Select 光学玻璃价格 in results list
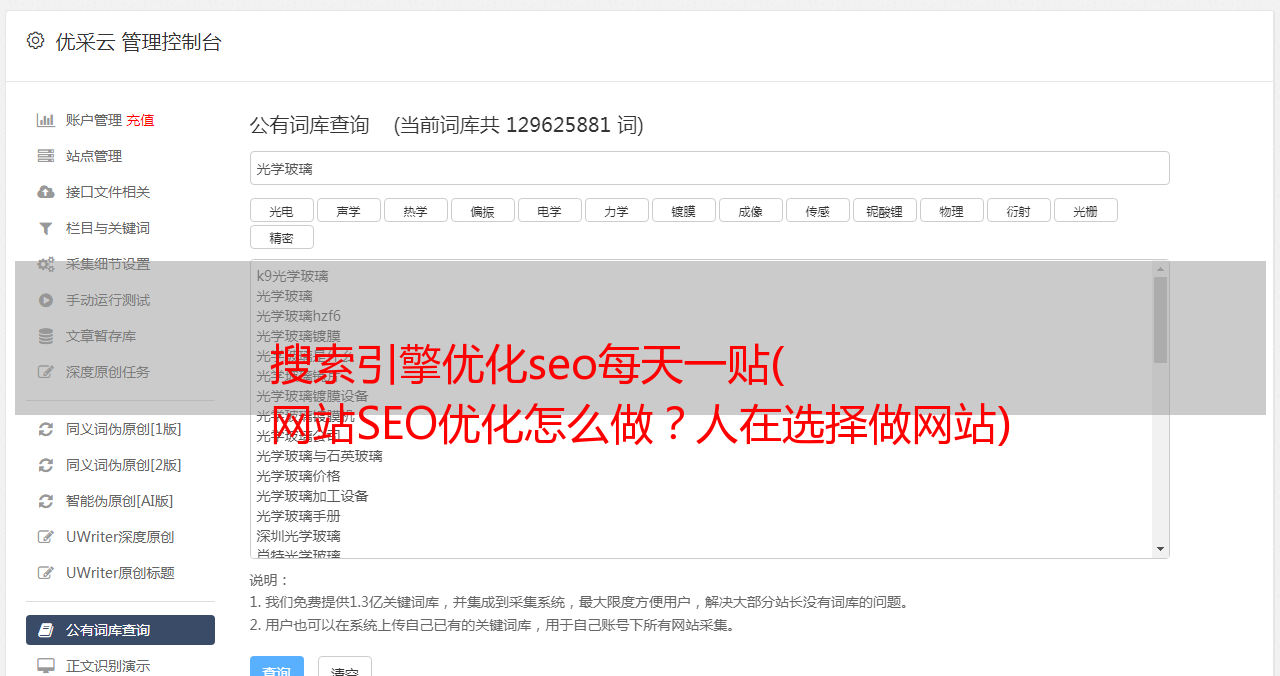1280x676 pixels. point(298,476)
